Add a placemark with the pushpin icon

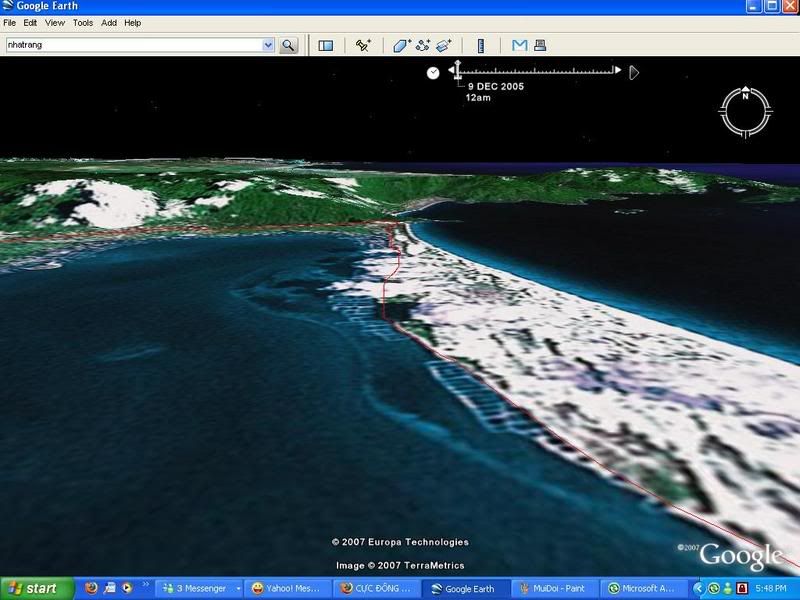(363, 45)
